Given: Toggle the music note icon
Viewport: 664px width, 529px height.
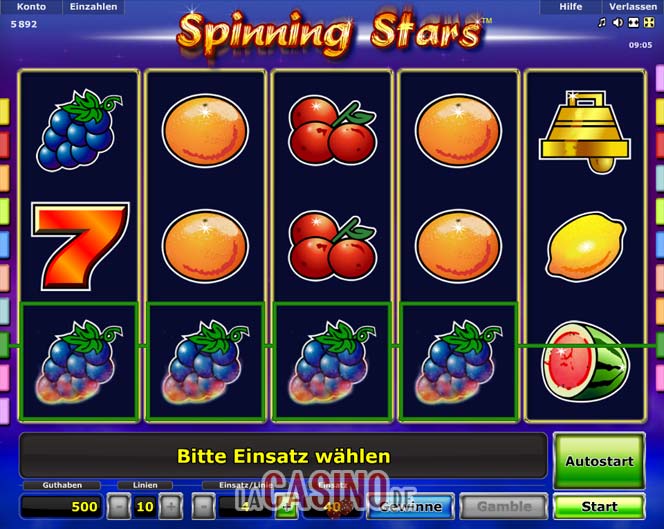Looking at the screenshot, I should 602,23.
